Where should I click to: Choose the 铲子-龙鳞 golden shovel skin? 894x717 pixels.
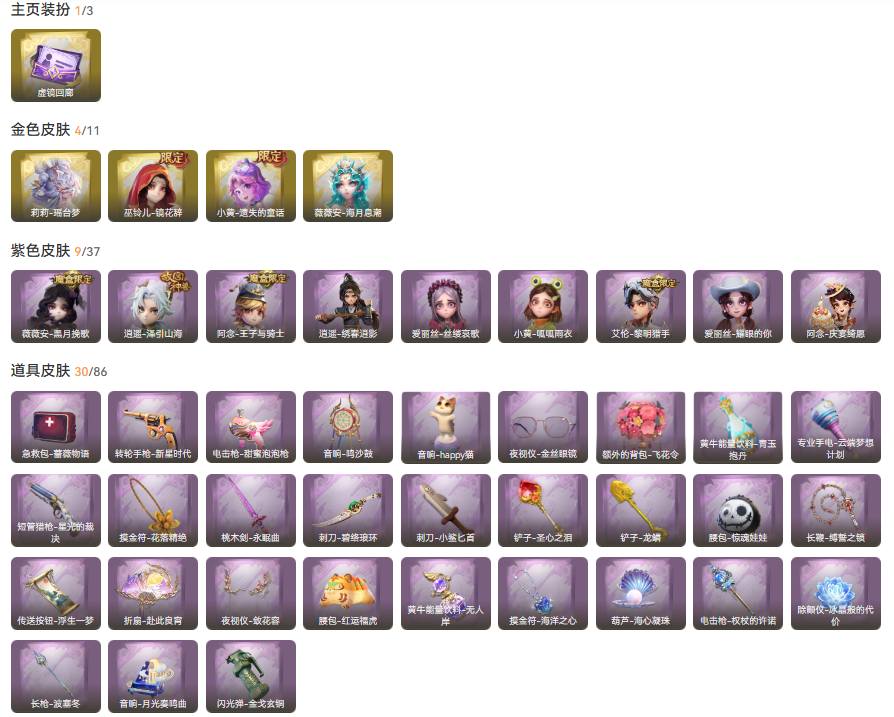(x=641, y=510)
